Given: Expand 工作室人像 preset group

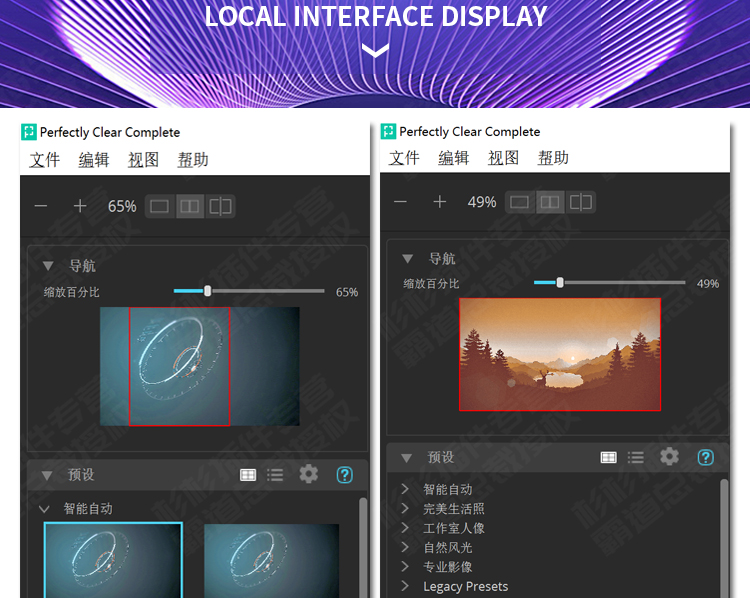Looking at the screenshot, I should 405,528.
